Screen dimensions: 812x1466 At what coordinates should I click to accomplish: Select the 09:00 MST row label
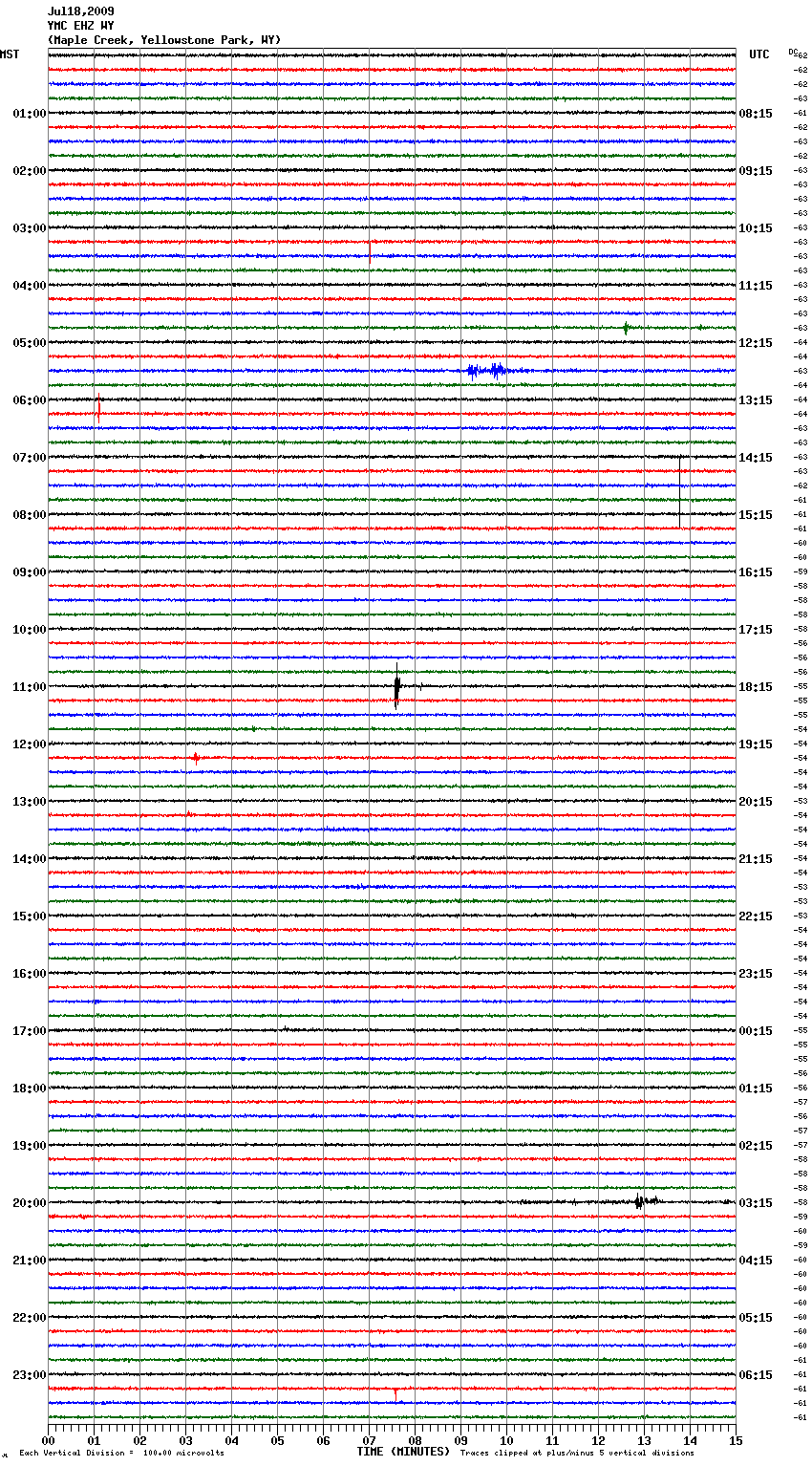pos(30,572)
